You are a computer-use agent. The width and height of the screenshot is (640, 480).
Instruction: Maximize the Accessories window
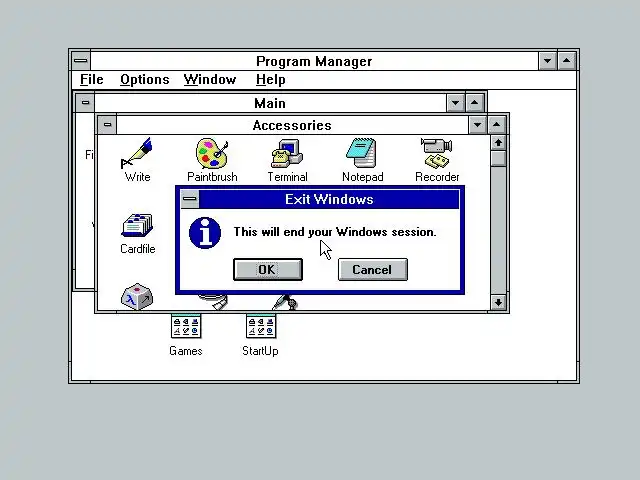click(x=496, y=125)
